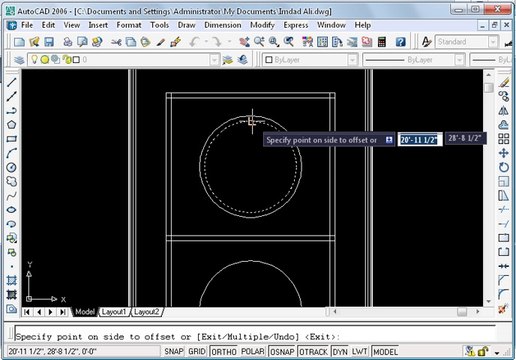Select the Fillet modify tool
The image size is (516, 360).
coord(504,294)
